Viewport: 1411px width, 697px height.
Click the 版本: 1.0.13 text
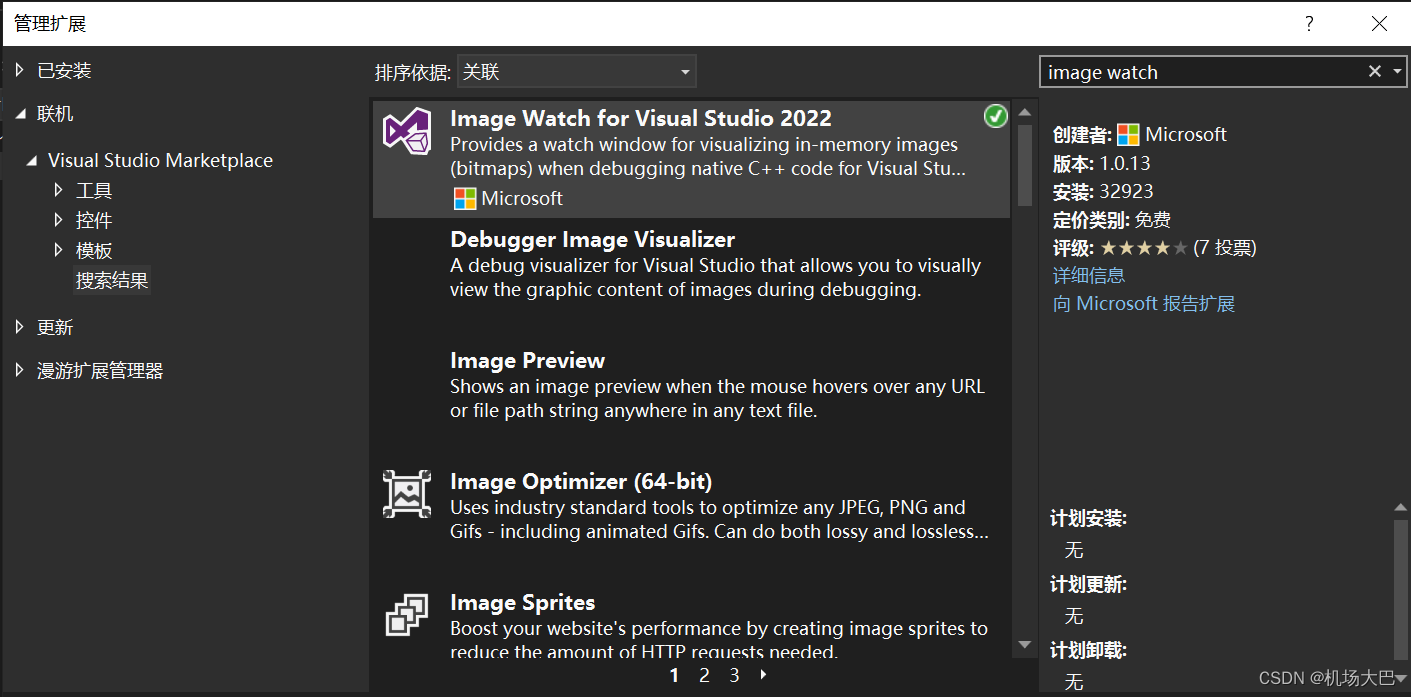point(1102,163)
